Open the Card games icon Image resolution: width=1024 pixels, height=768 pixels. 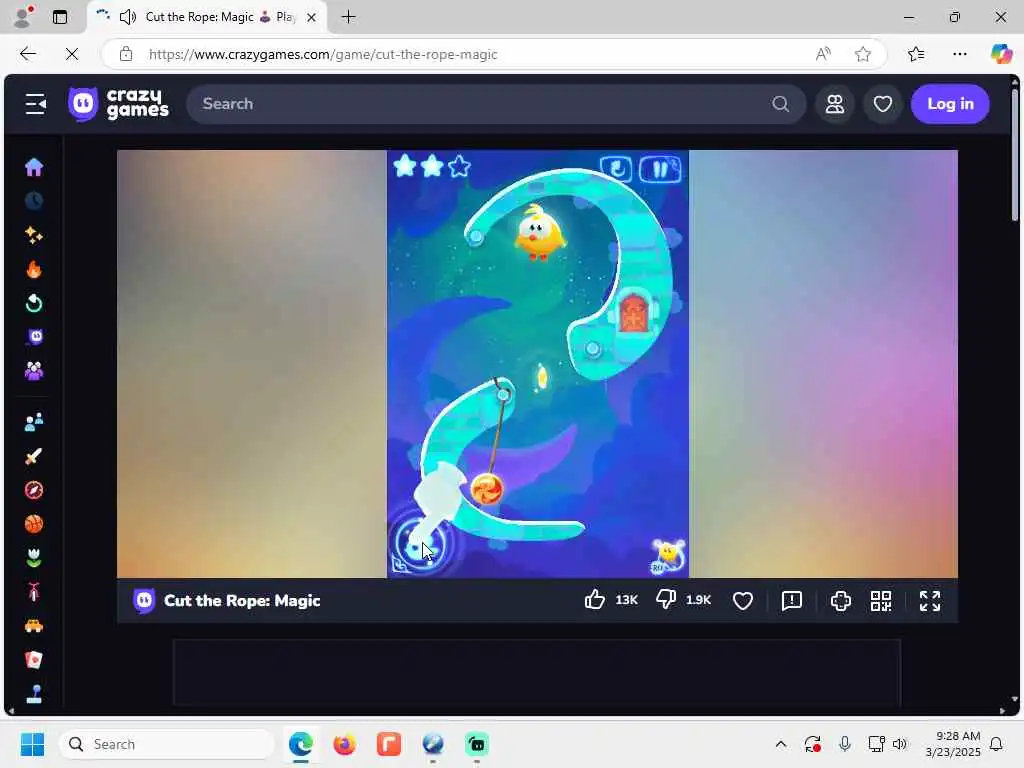coord(34,660)
